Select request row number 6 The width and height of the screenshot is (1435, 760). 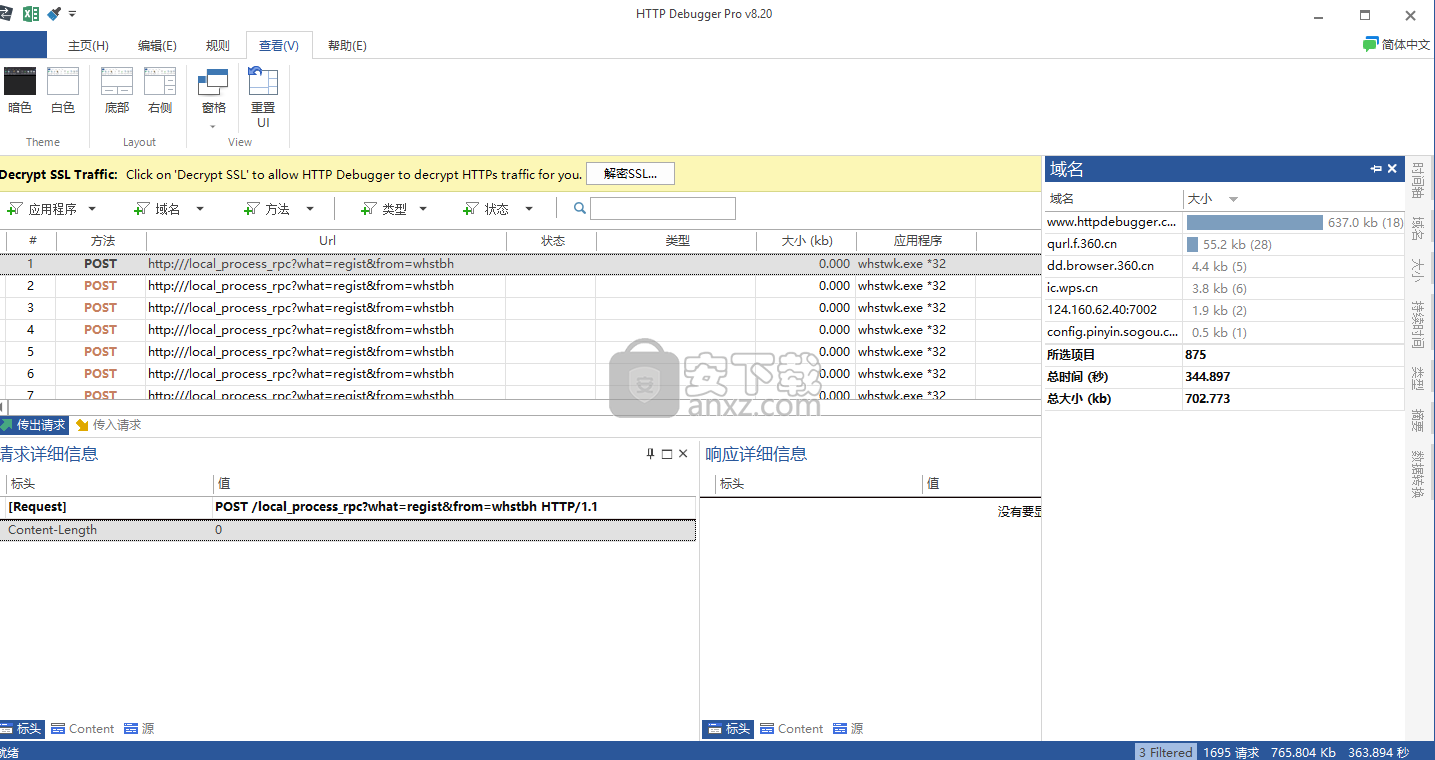[x=520, y=374]
